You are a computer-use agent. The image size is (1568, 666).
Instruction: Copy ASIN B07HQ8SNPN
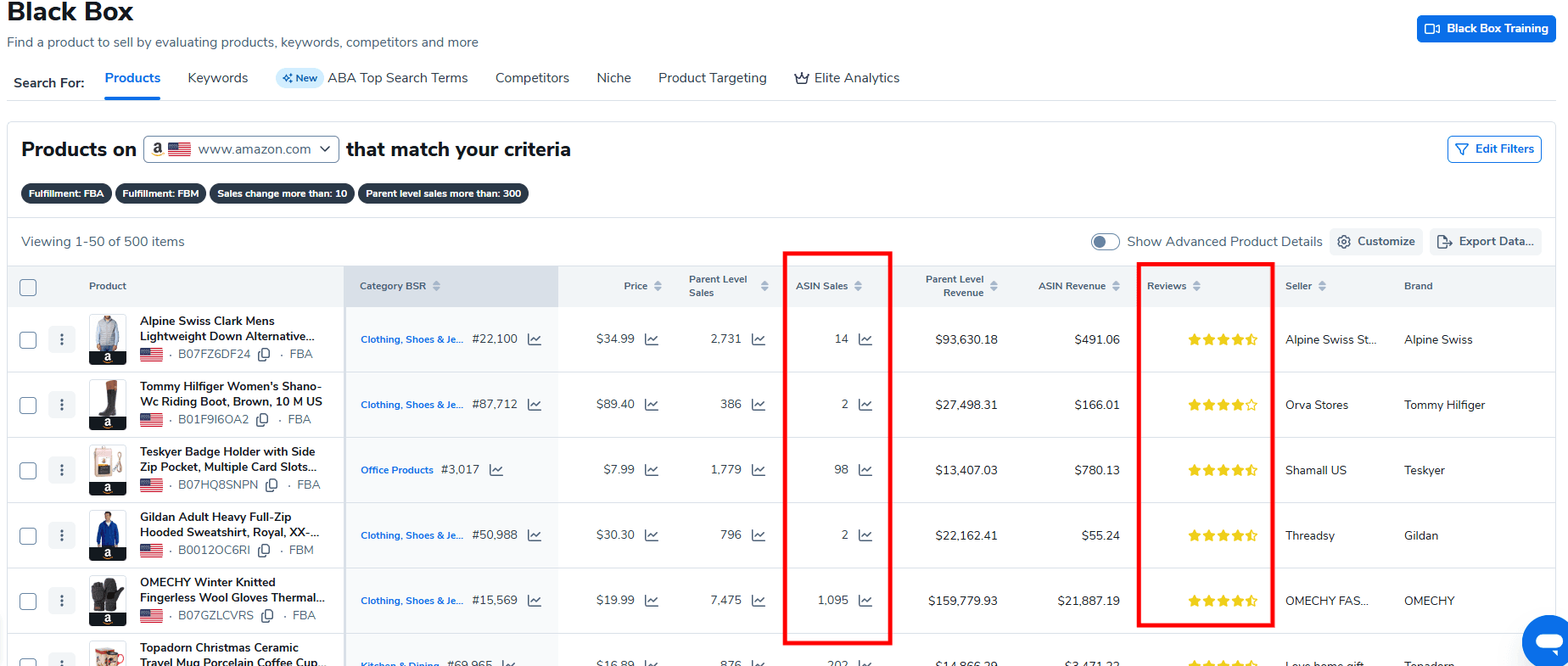(x=272, y=485)
